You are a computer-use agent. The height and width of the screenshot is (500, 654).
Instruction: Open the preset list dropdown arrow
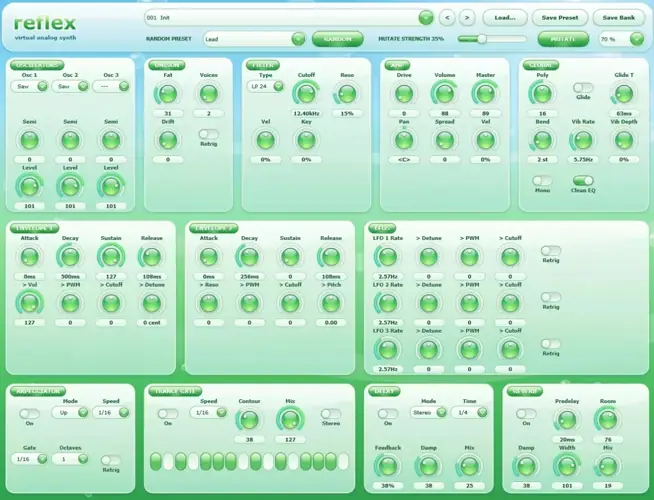click(426, 18)
